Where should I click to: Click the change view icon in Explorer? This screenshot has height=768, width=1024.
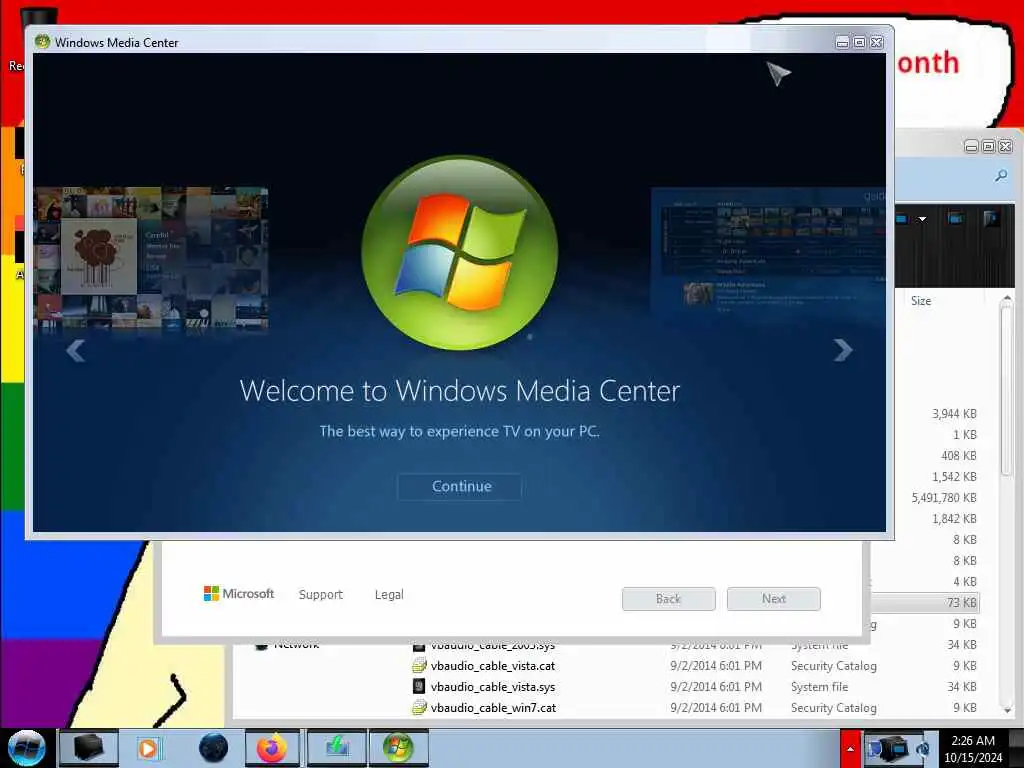click(x=903, y=219)
